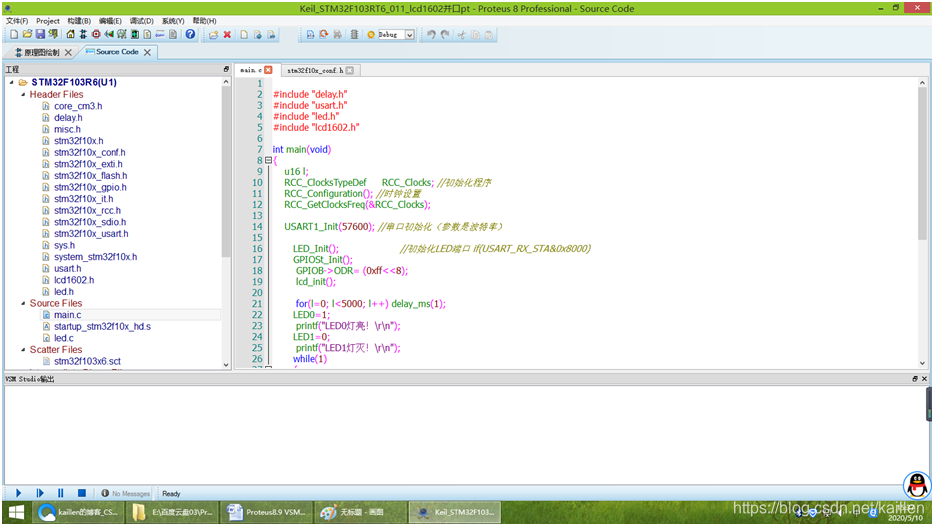
Task: Click the step simulation button
Action: (40, 493)
